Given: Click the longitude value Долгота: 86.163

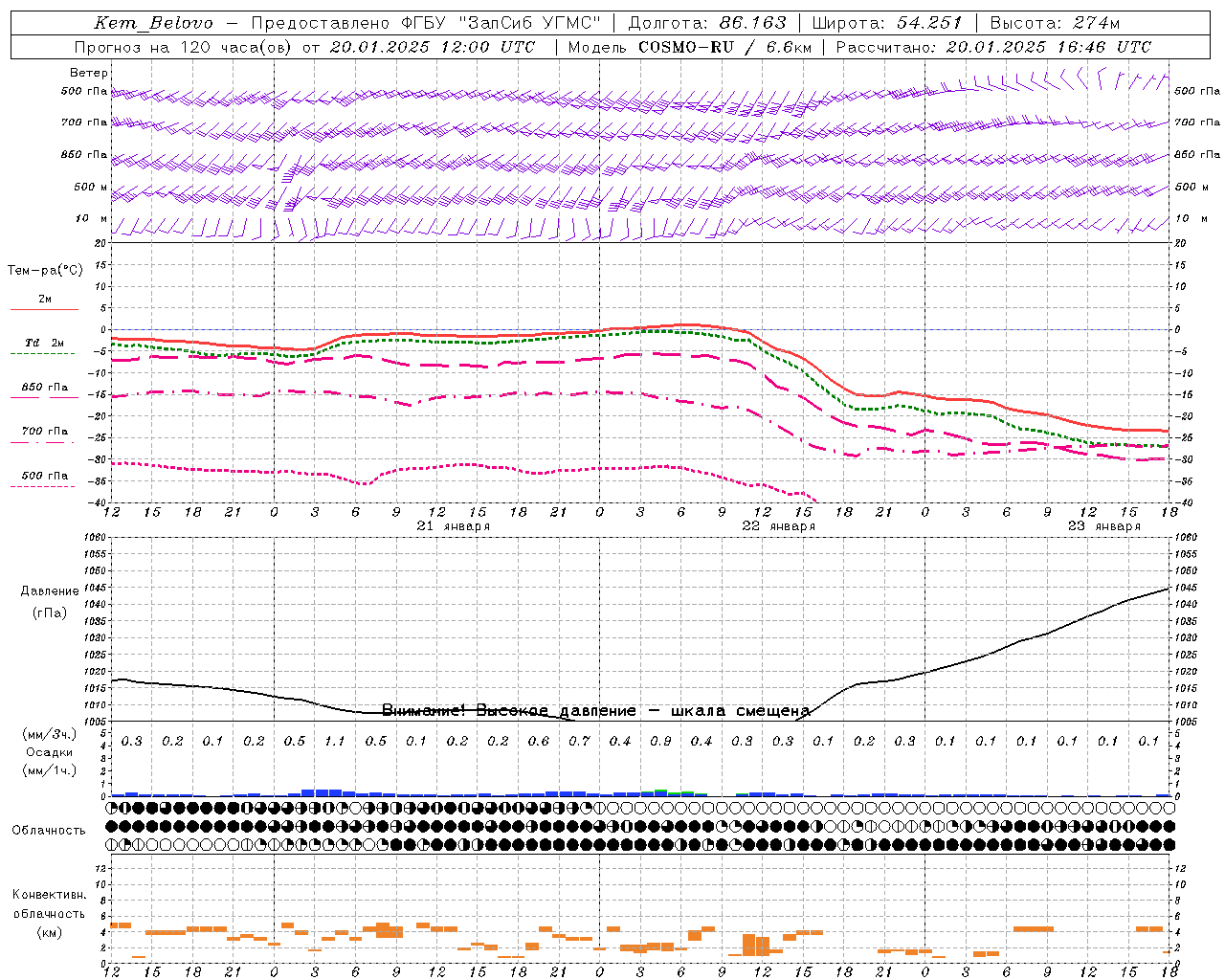Looking at the screenshot, I should (x=707, y=23).
